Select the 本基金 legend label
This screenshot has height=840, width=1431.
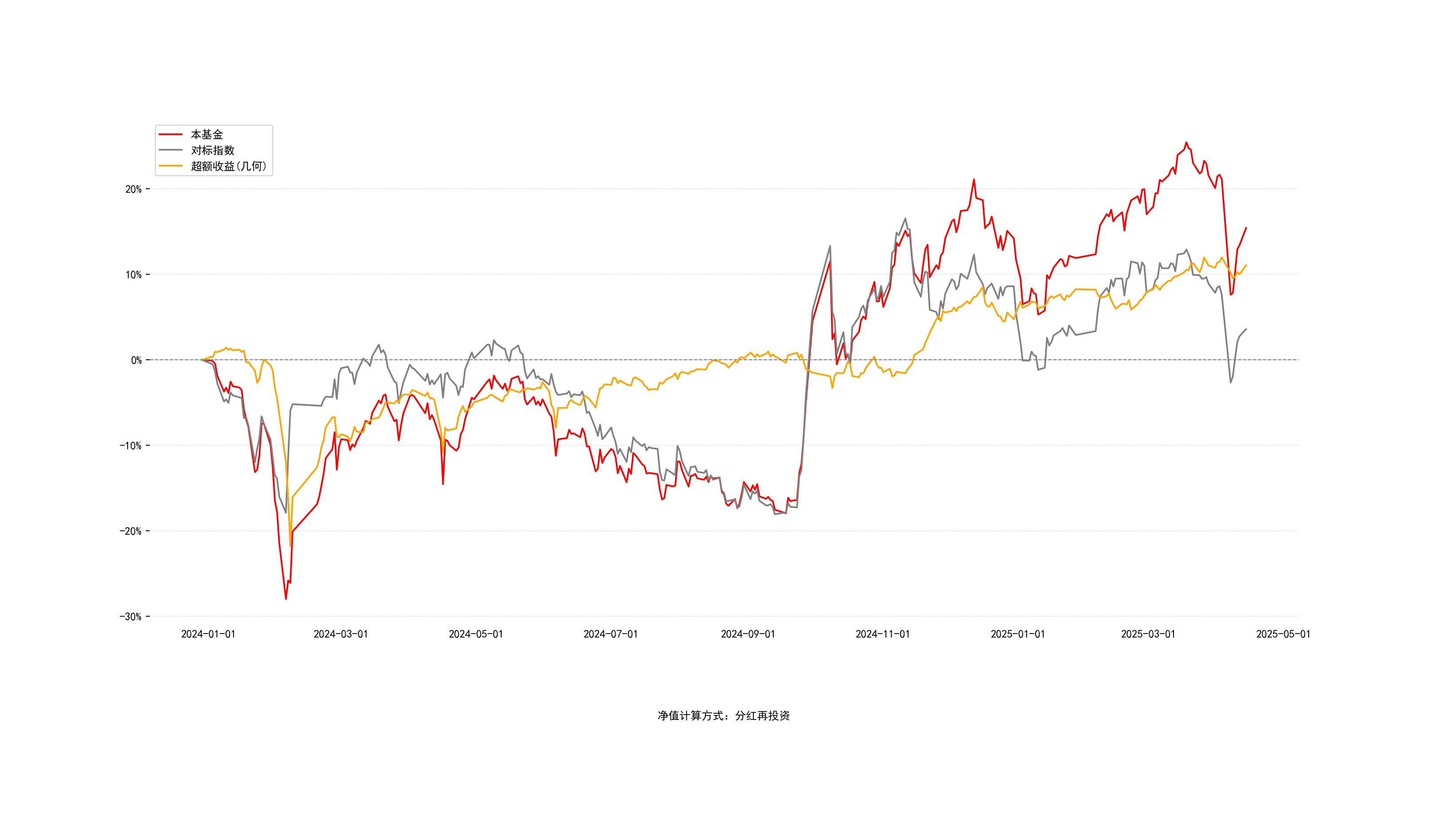[207, 135]
